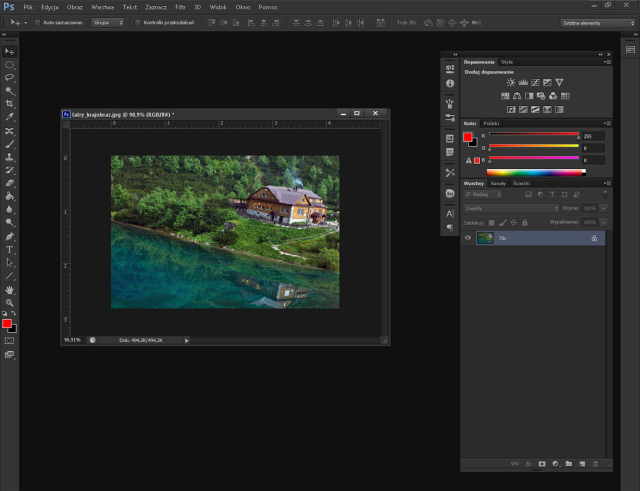Select the Eraser tool
This screenshot has height=491, width=640.
coord(9,183)
